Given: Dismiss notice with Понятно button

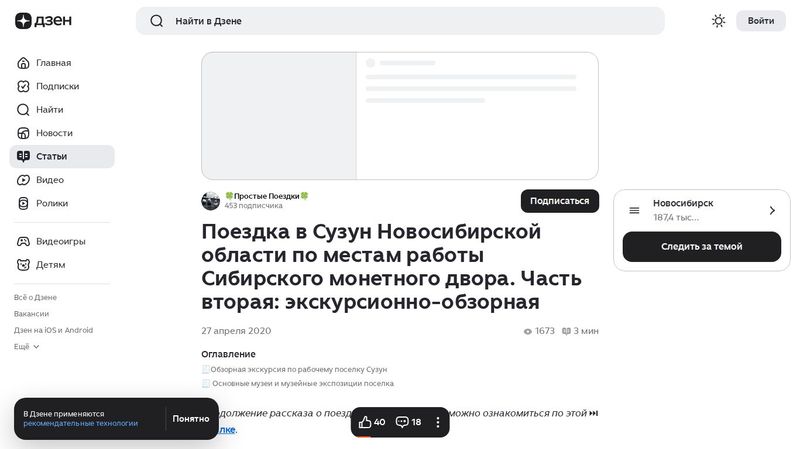Looking at the screenshot, I should [x=191, y=418].
